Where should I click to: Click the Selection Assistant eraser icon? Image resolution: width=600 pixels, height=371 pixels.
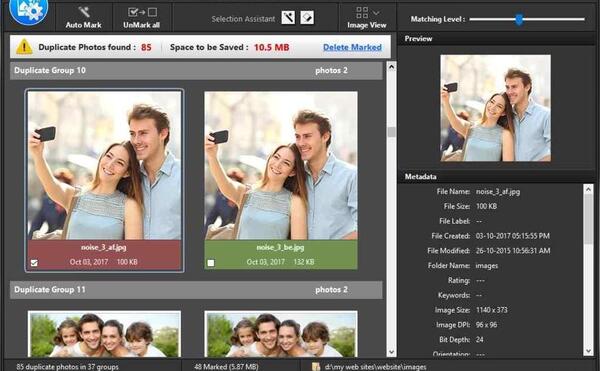(307, 18)
